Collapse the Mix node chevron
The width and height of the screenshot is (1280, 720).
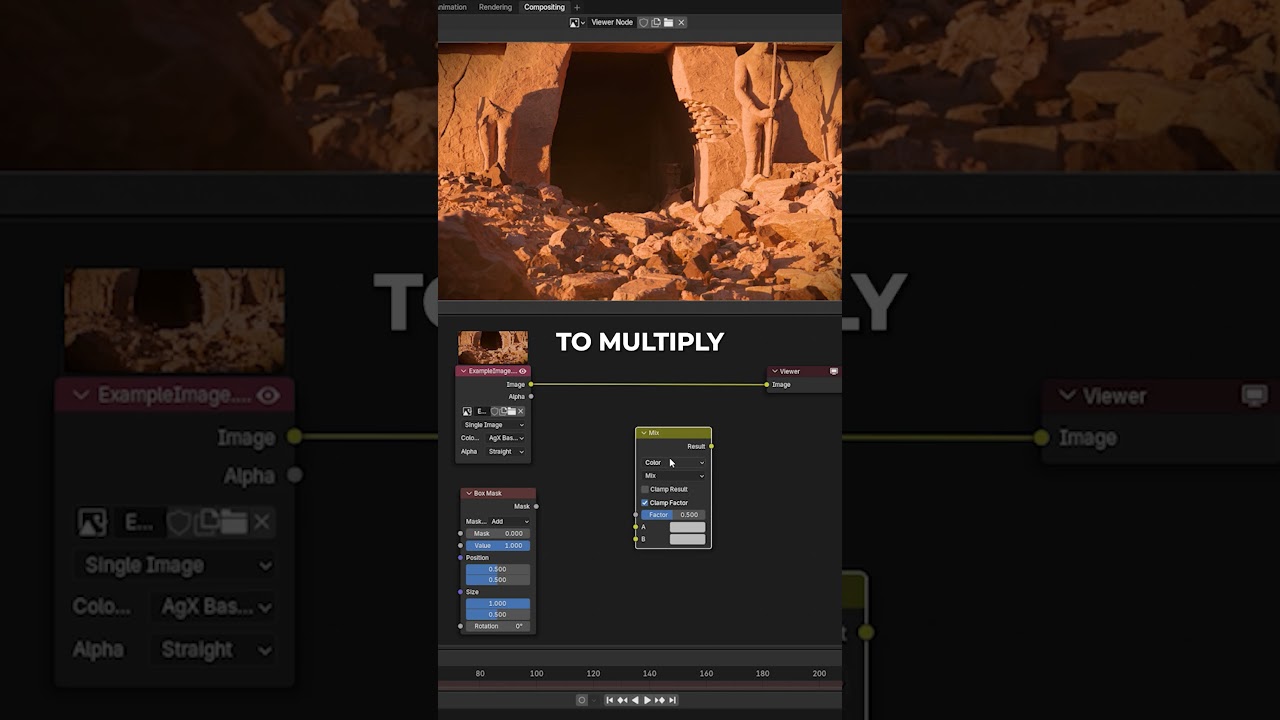pyautogui.click(x=643, y=433)
